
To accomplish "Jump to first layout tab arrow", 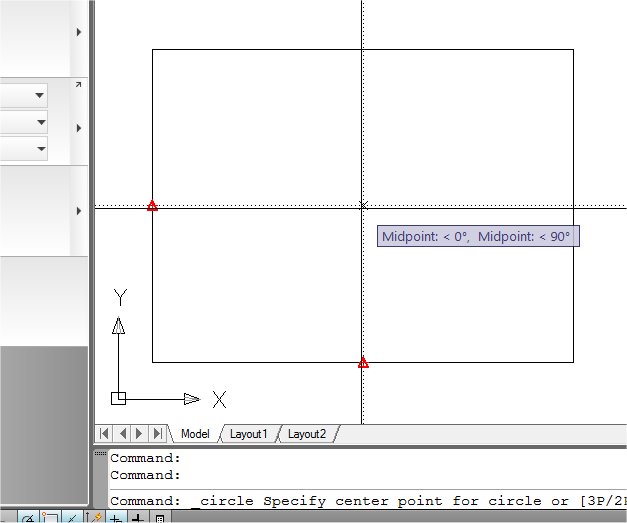I will click(x=104, y=433).
